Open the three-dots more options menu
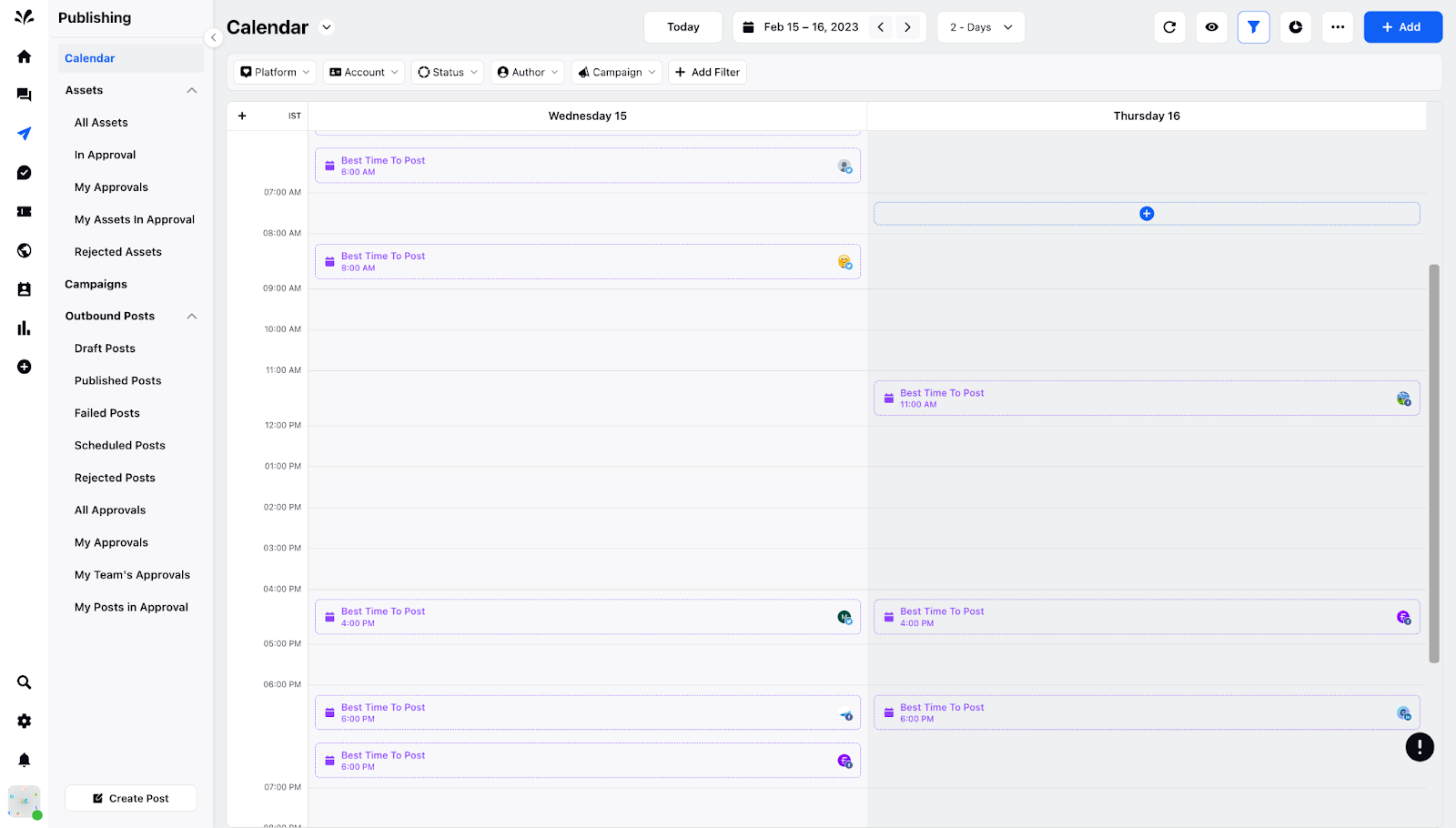This screenshot has width=1456, height=828. pyautogui.click(x=1337, y=27)
